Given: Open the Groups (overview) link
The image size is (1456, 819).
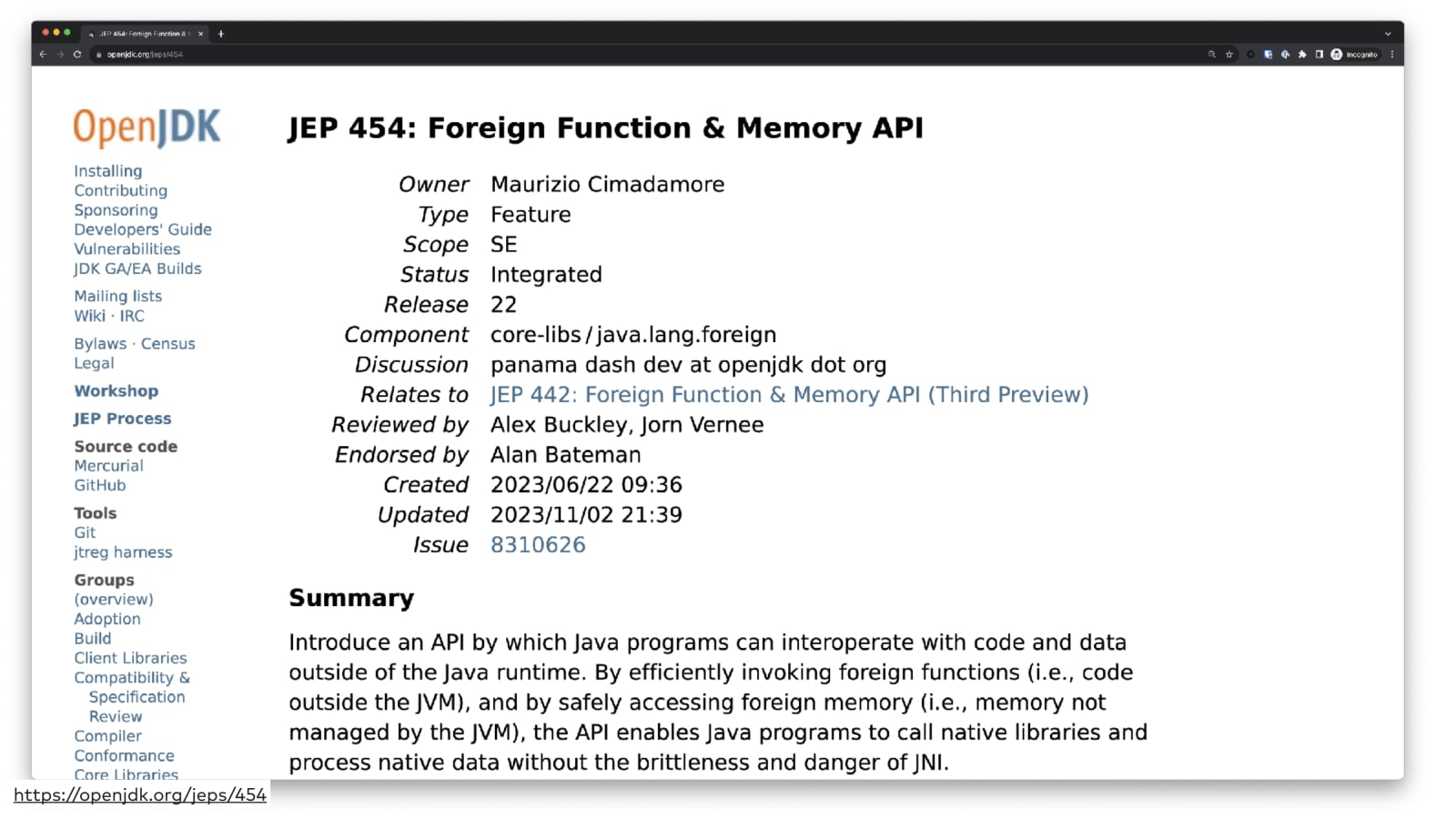Looking at the screenshot, I should coord(114,600).
